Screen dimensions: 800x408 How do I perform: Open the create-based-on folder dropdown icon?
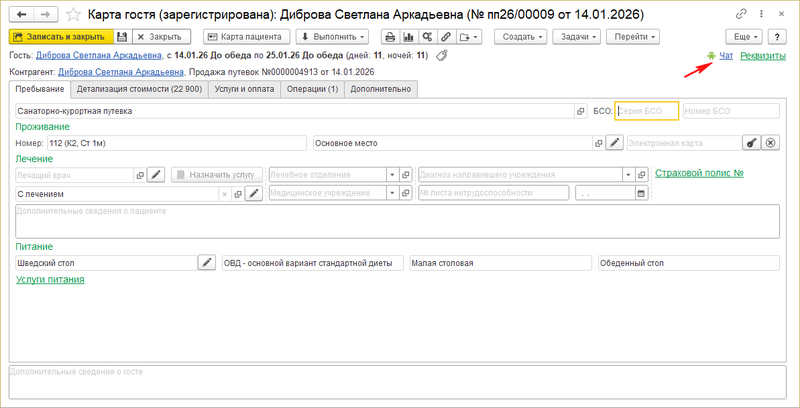[x=468, y=37]
